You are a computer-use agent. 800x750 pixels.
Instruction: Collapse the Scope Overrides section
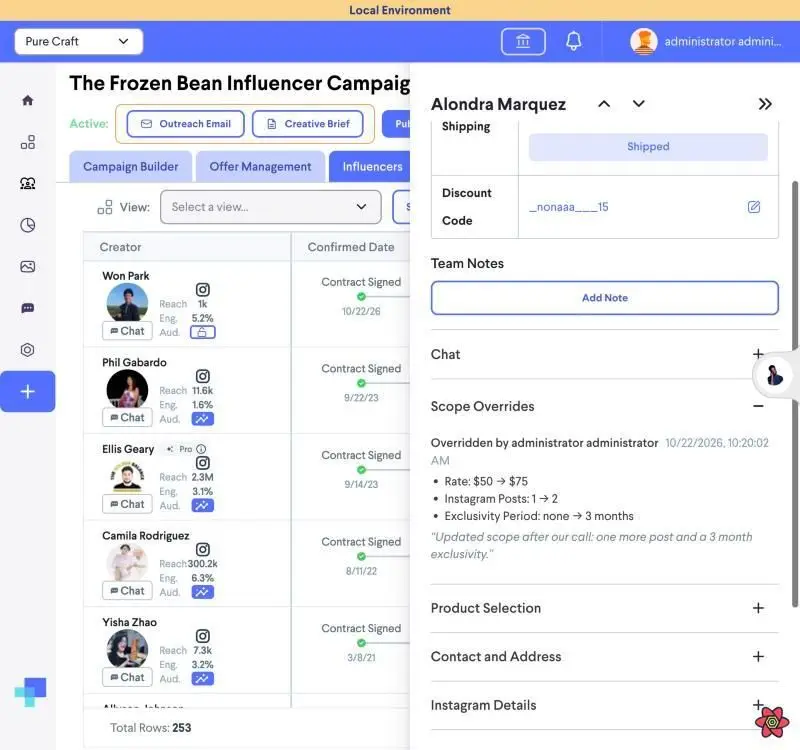[758, 406]
